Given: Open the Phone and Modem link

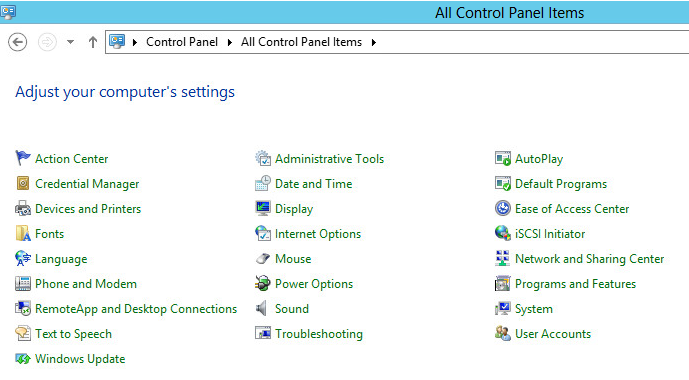Looking at the screenshot, I should tap(86, 284).
